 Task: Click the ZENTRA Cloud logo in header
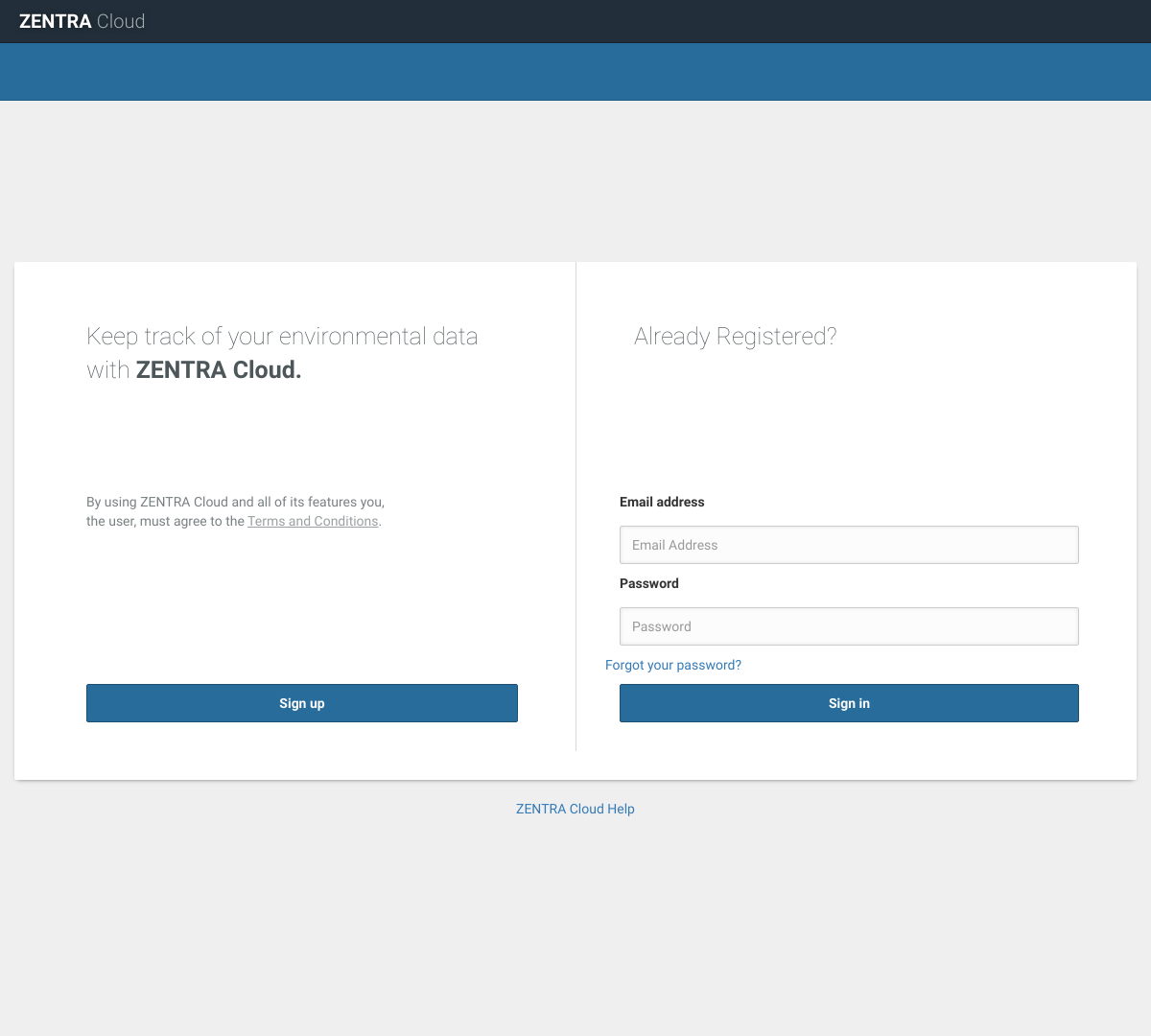pos(82,21)
